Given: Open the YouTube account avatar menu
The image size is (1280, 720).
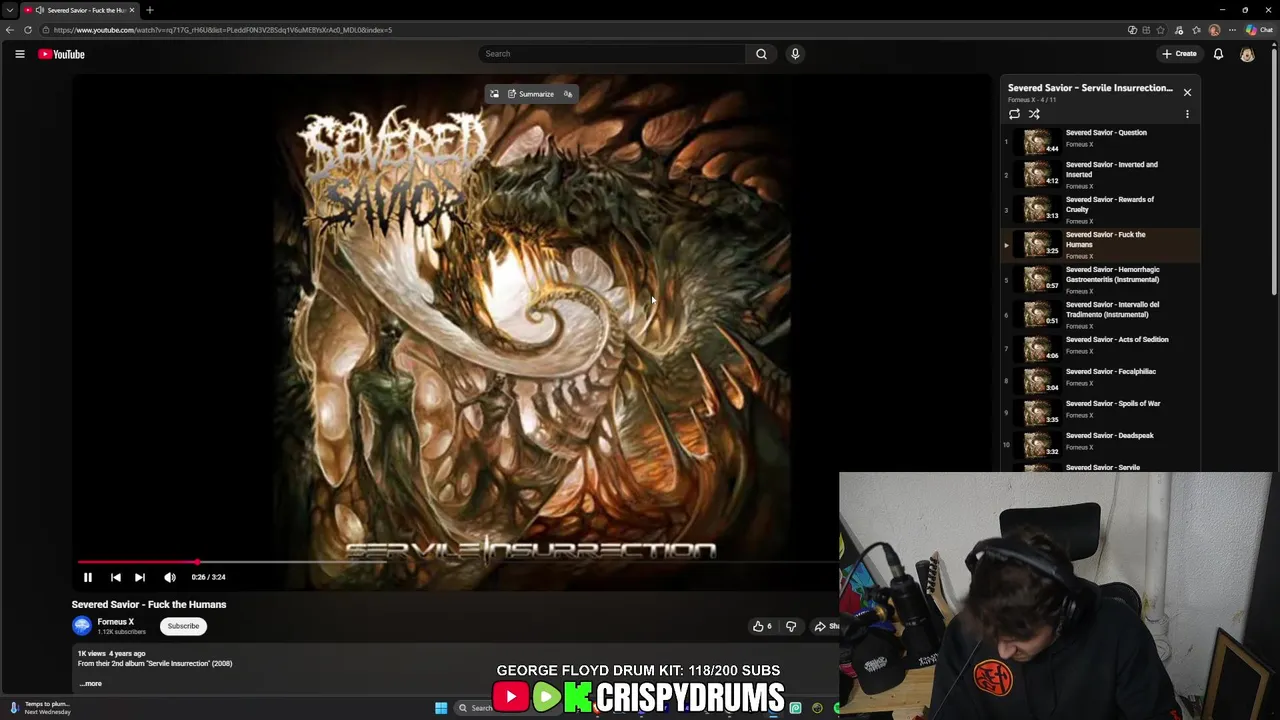Looking at the screenshot, I should (x=1247, y=54).
